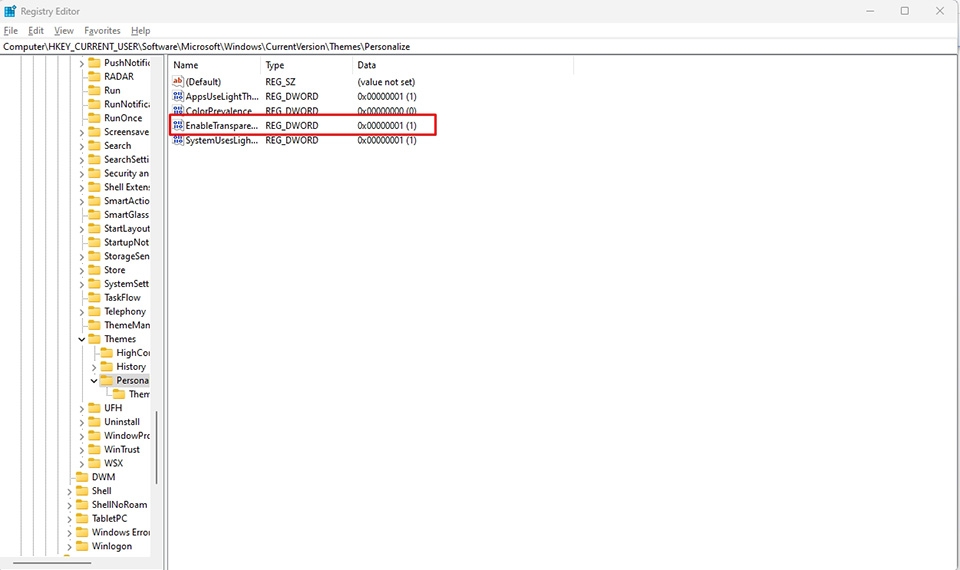Open the Help menu
Image resolution: width=960 pixels, height=570 pixels.
[x=140, y=31]
